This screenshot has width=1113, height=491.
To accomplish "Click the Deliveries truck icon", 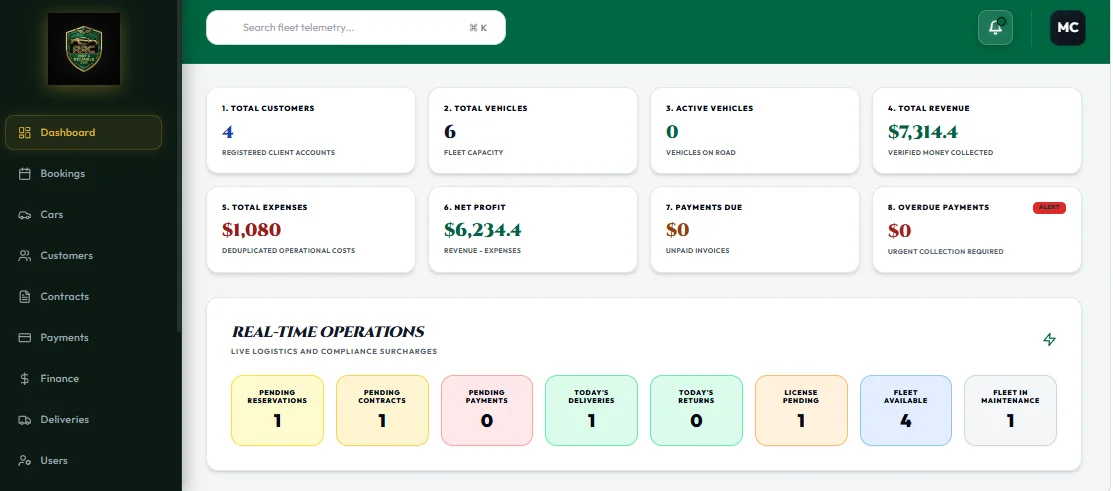I will pos(25,420).
